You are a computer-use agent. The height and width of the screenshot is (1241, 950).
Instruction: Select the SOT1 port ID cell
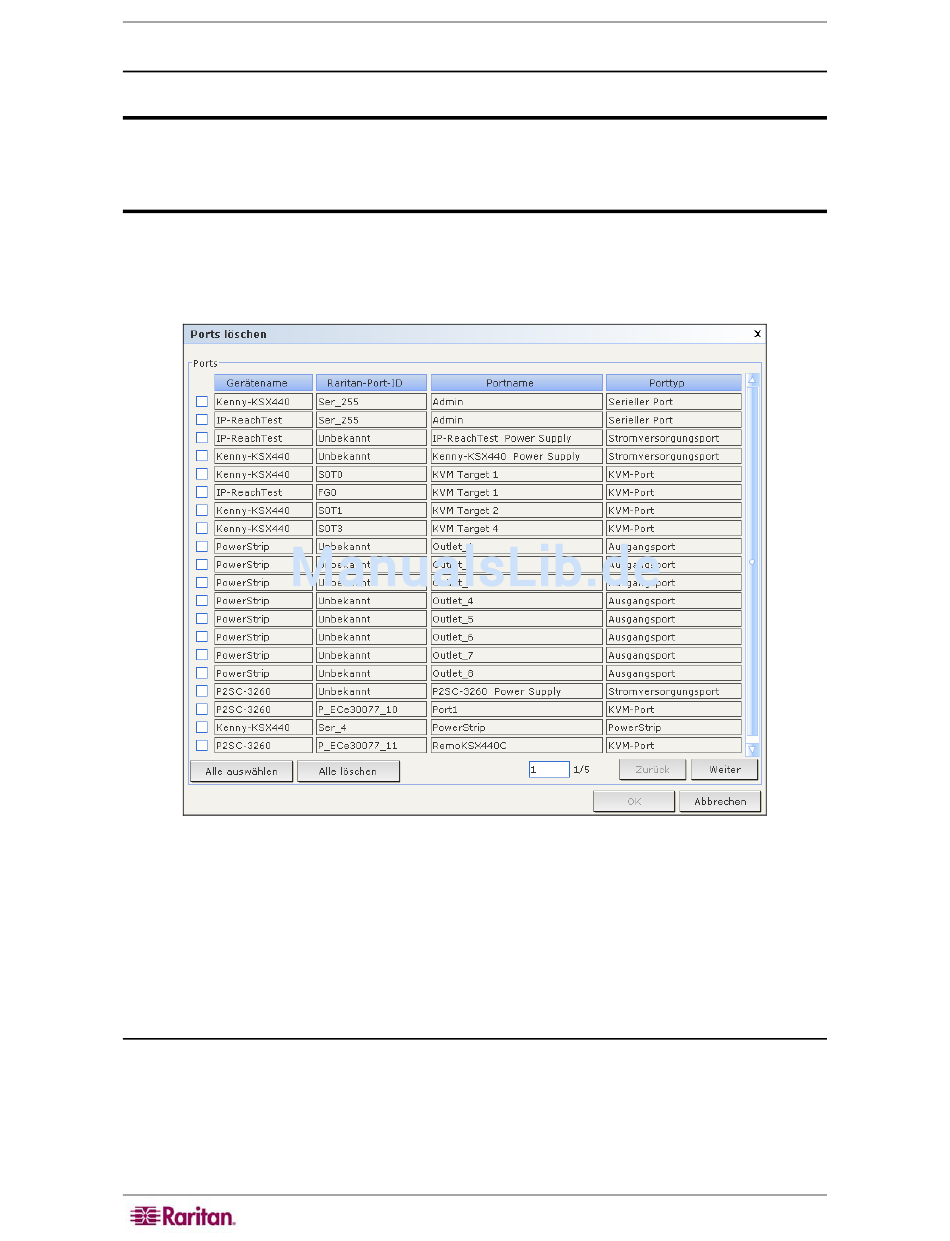point(371,510)
